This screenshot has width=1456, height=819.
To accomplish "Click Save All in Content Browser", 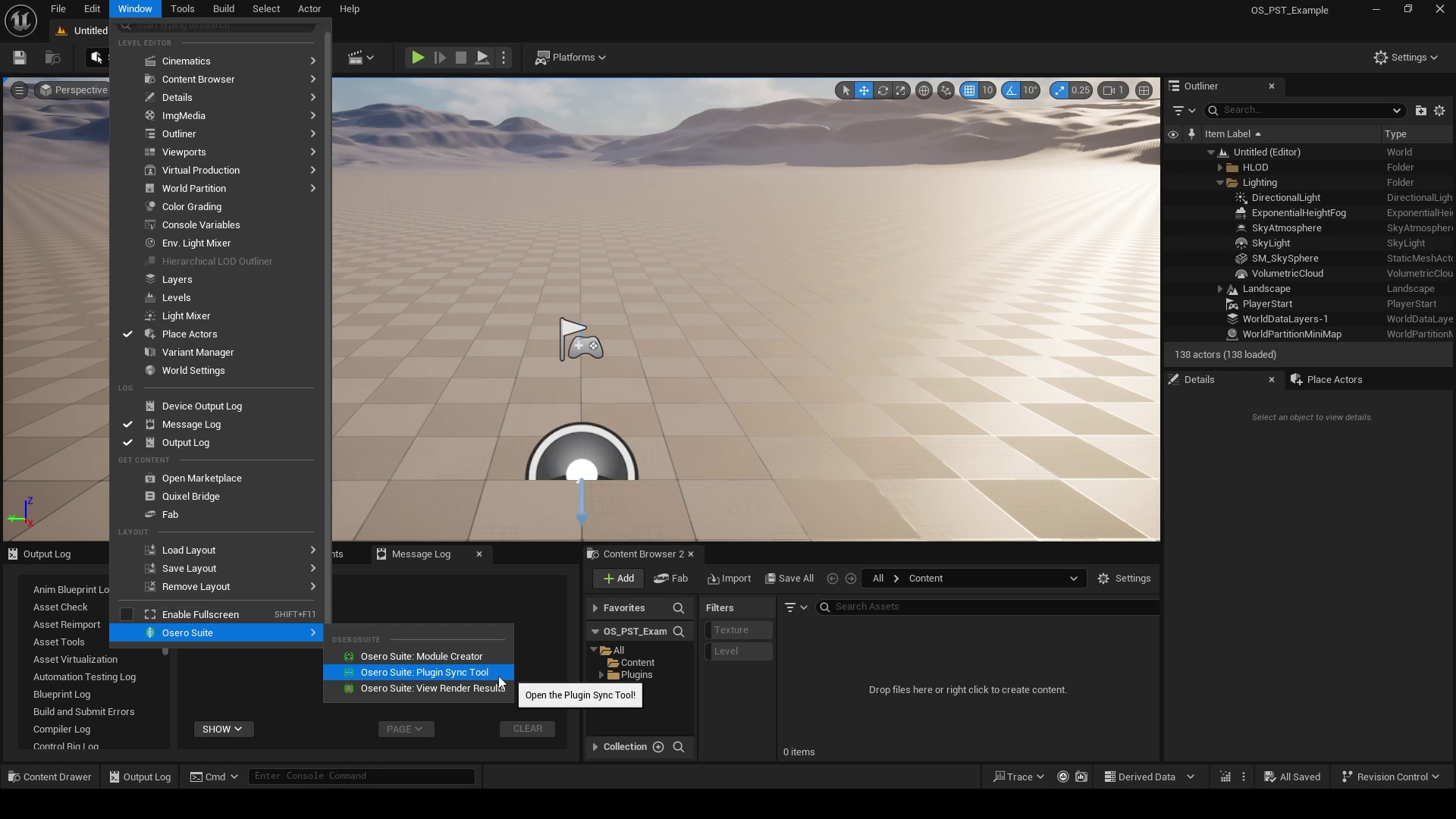I will click(789, 579).
